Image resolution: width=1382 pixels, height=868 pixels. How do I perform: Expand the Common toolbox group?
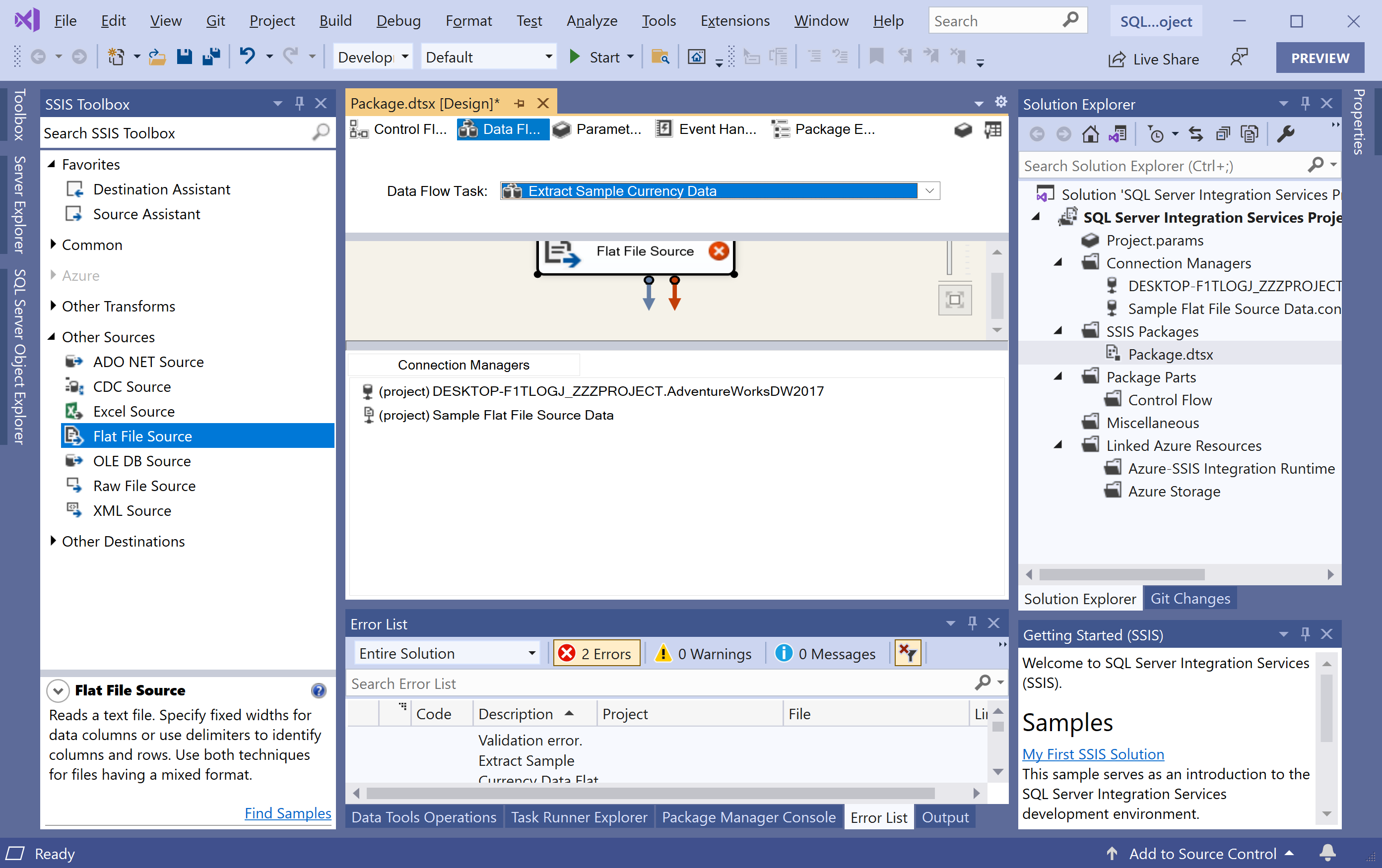tap(54, 245)
